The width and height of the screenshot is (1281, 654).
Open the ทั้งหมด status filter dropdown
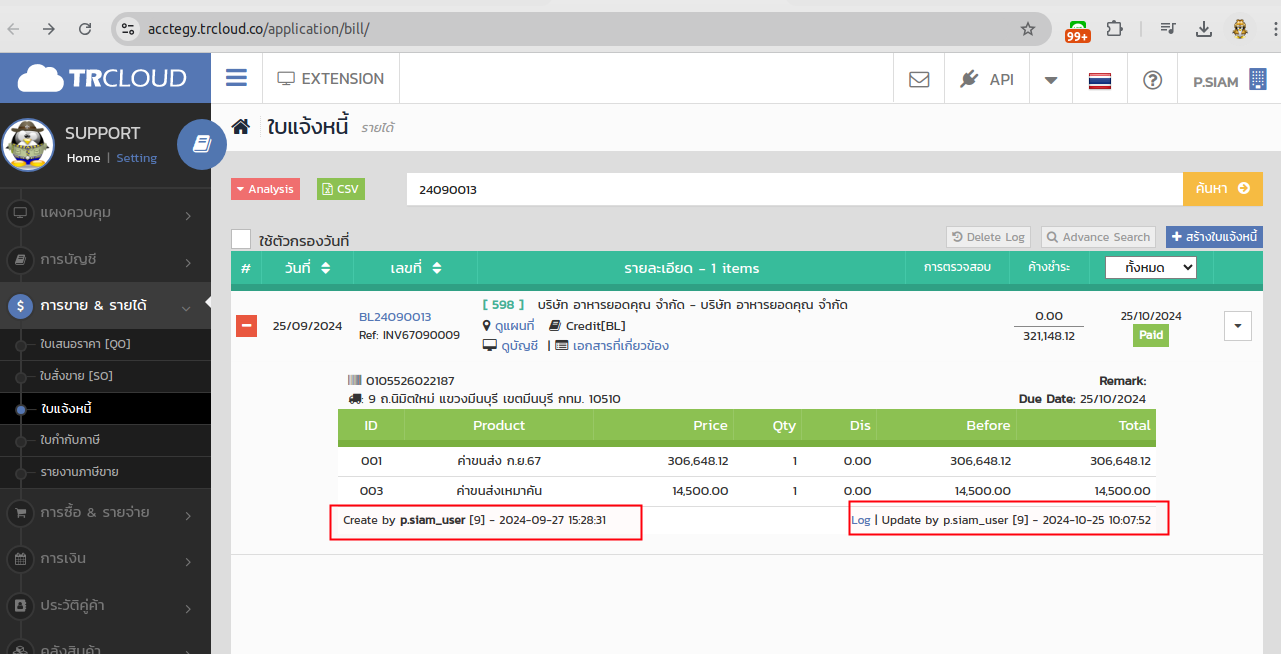(1150, 267)
